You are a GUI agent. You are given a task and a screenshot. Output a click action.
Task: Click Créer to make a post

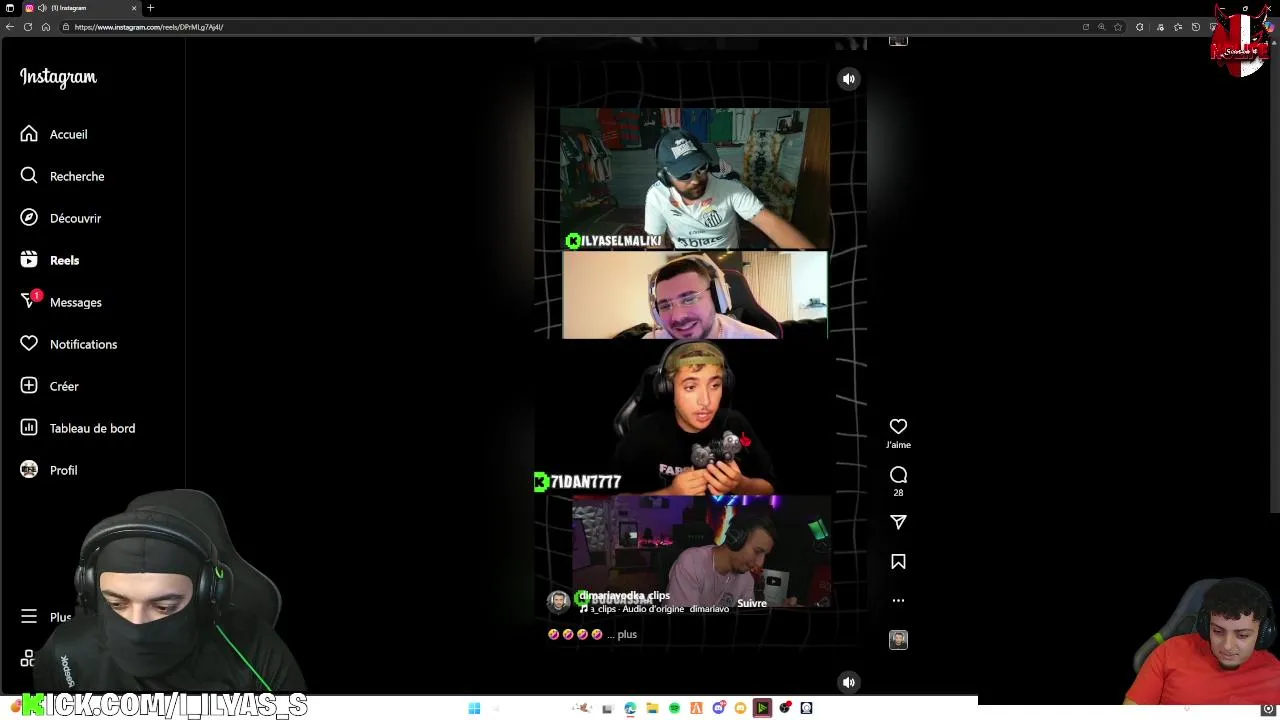click(x=50, y=386)
